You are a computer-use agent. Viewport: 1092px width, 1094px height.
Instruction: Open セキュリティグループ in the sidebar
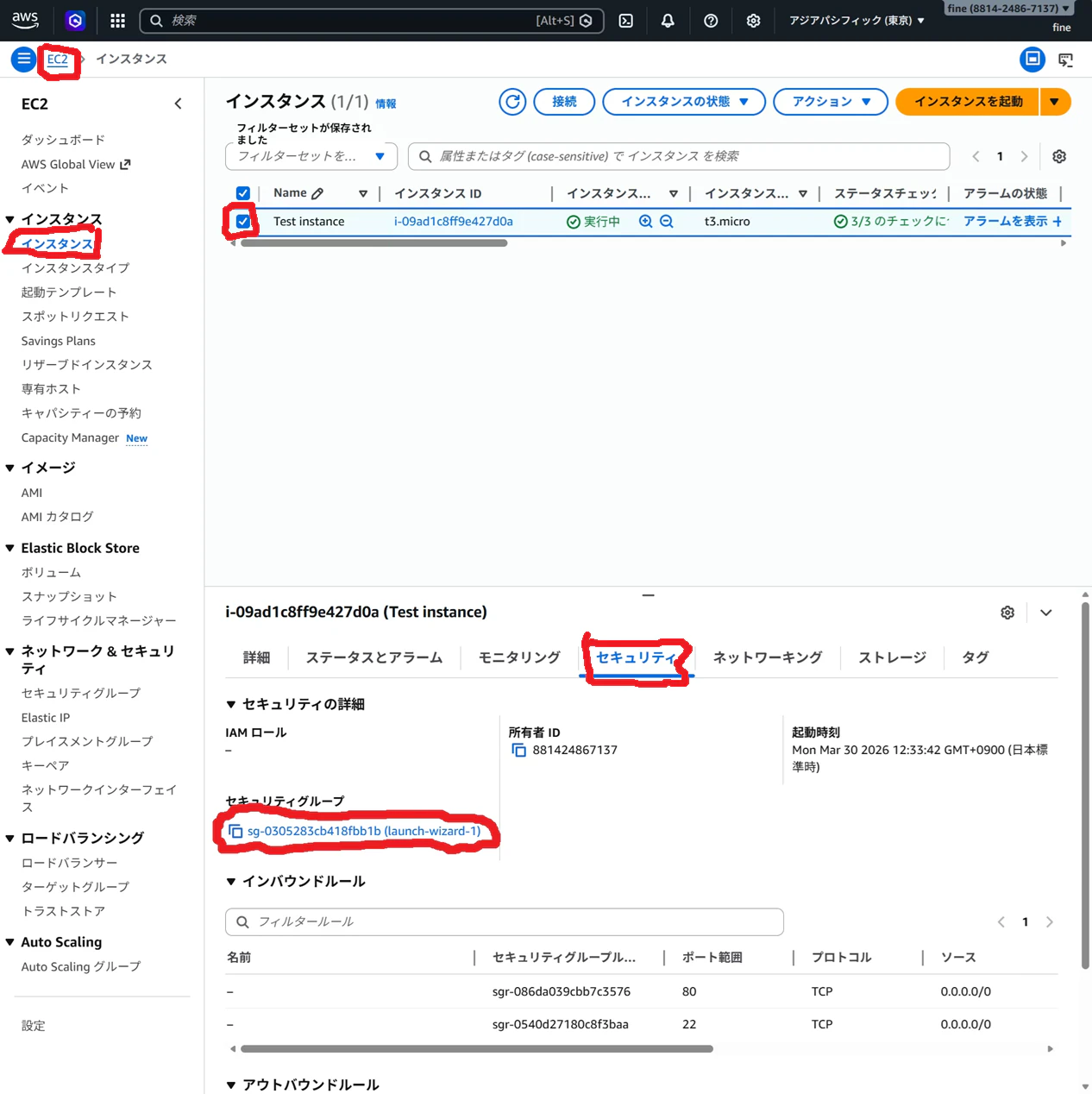tap(81, 694)
